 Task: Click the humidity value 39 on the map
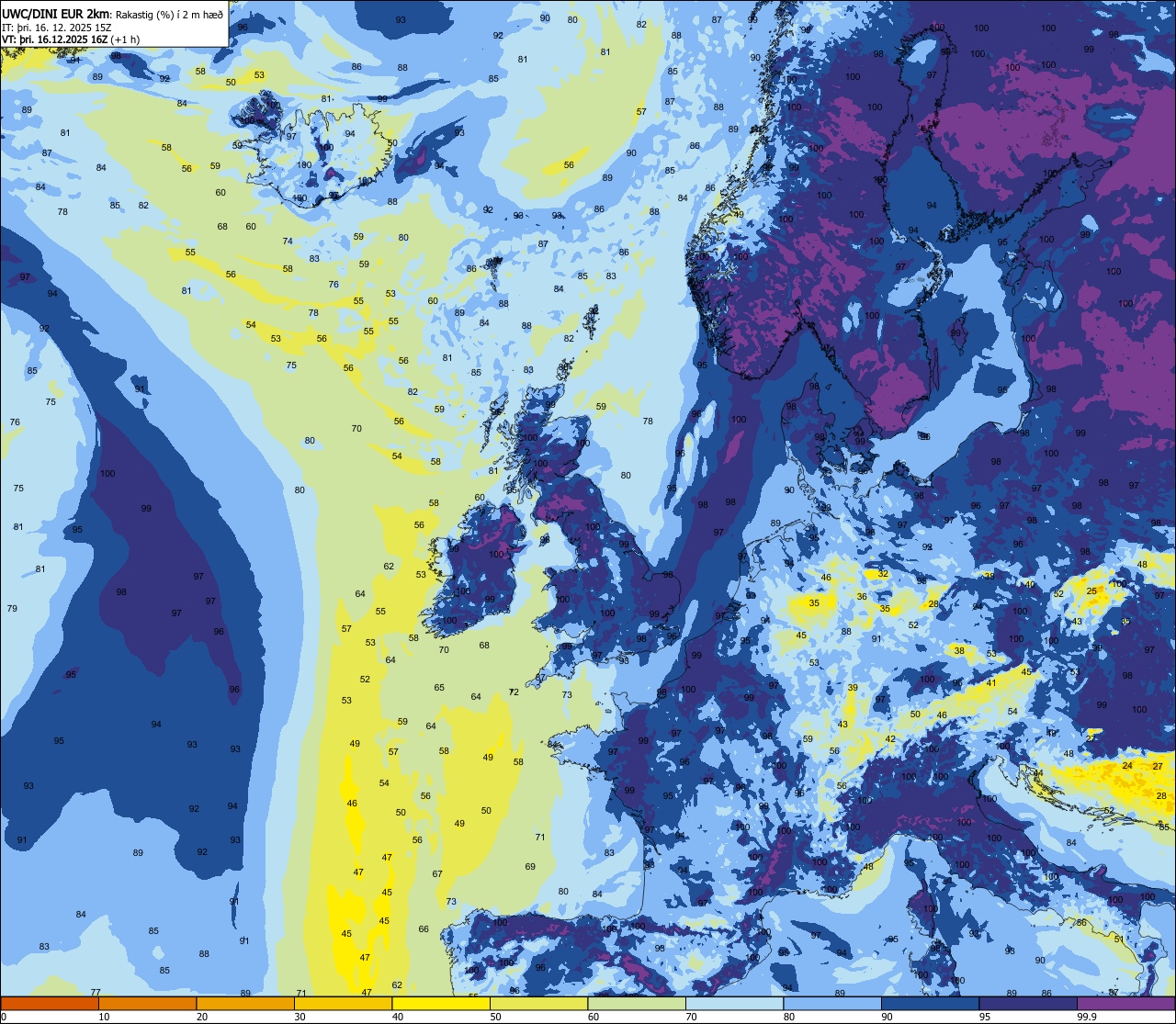(853, 688)
